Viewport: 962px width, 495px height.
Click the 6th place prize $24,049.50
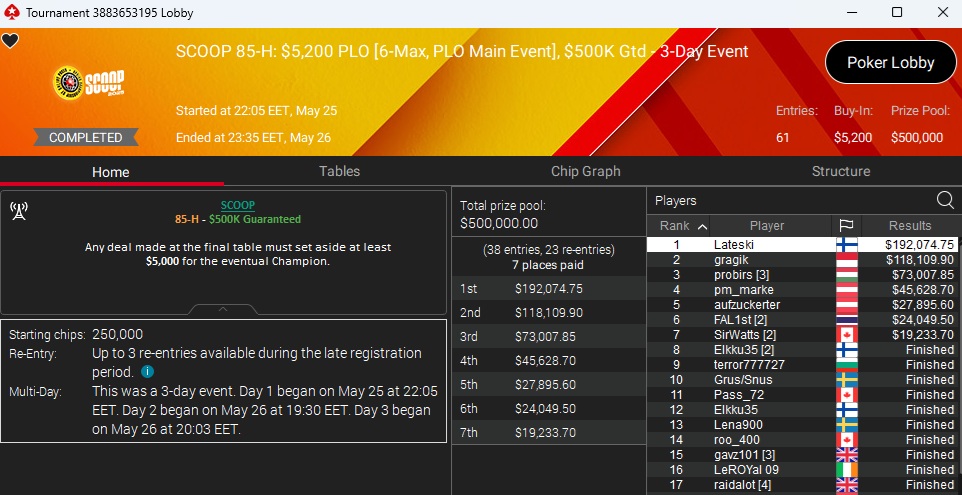pos(545,409)
